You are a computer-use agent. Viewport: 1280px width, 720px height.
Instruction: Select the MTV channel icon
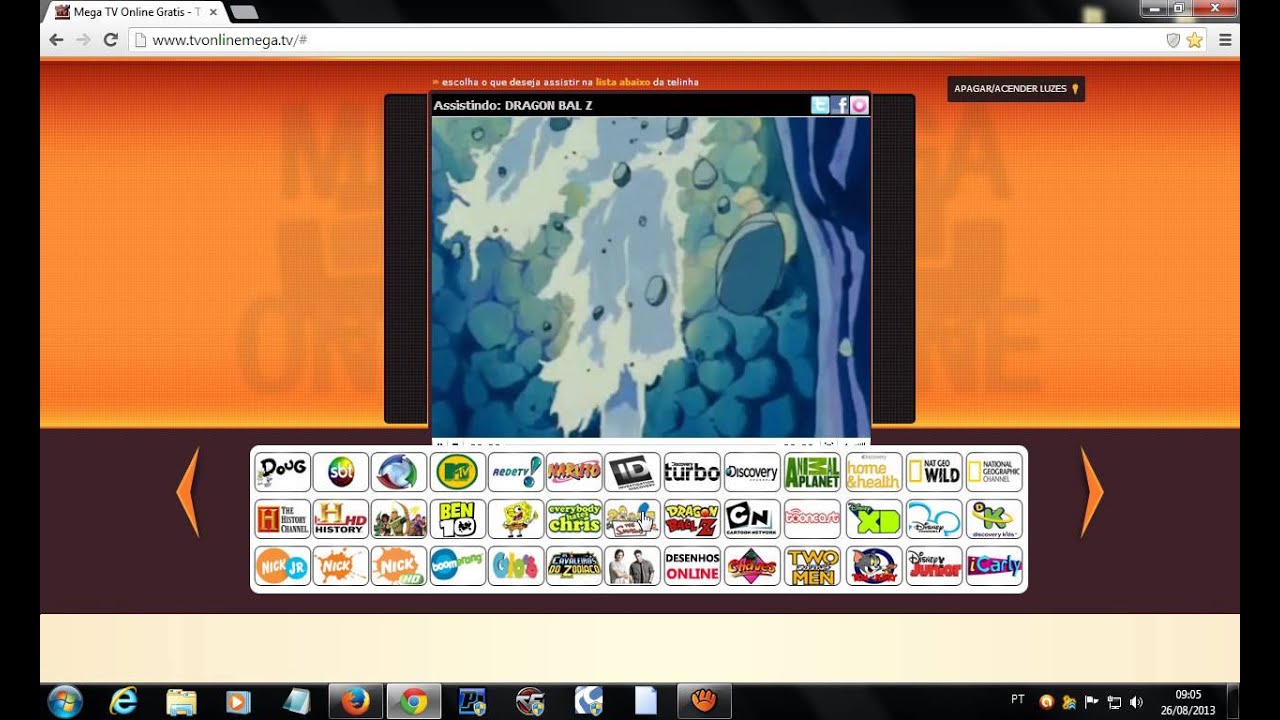(x=458, y=472)
